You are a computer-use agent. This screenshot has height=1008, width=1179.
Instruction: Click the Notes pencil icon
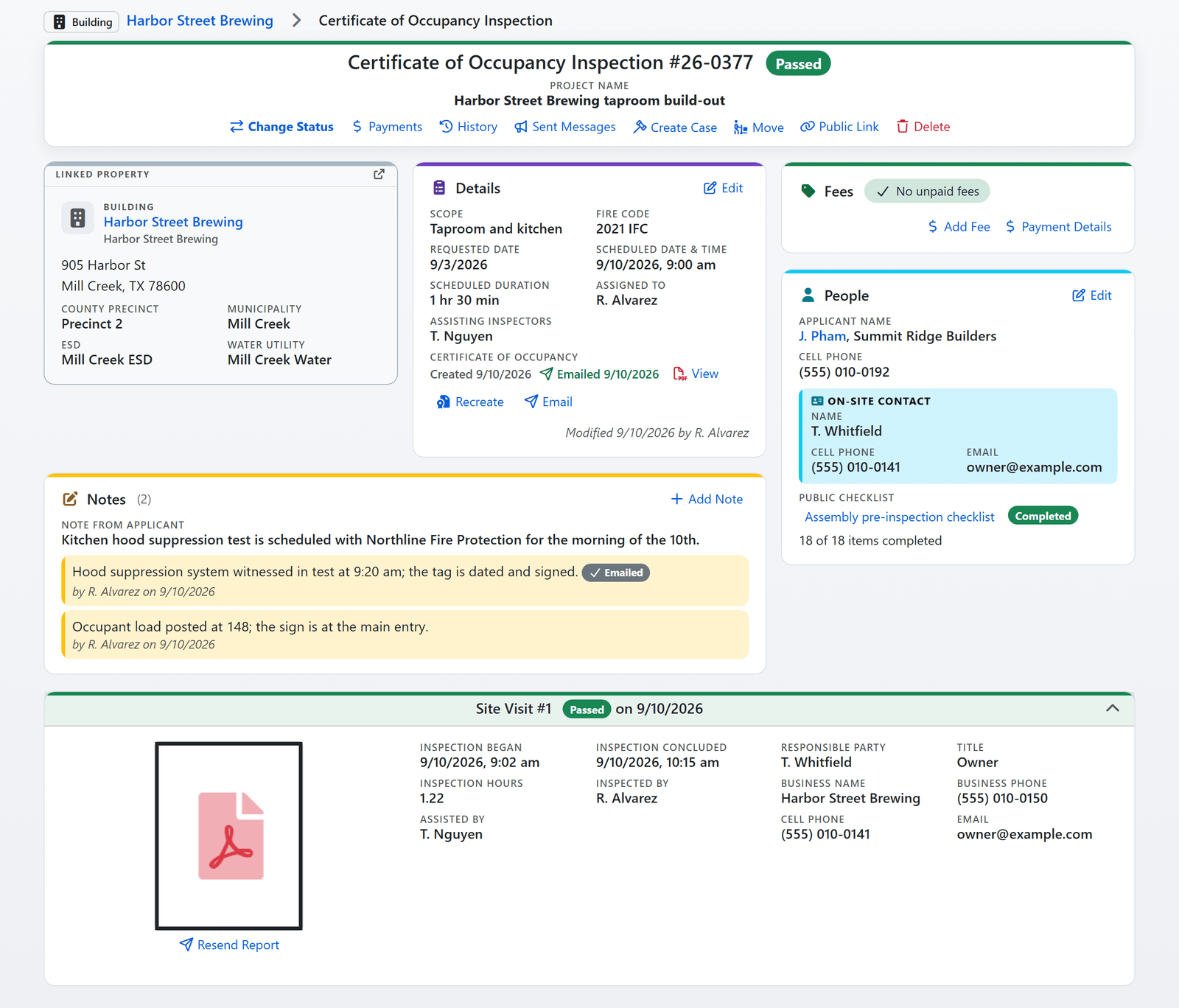point(70,499)
